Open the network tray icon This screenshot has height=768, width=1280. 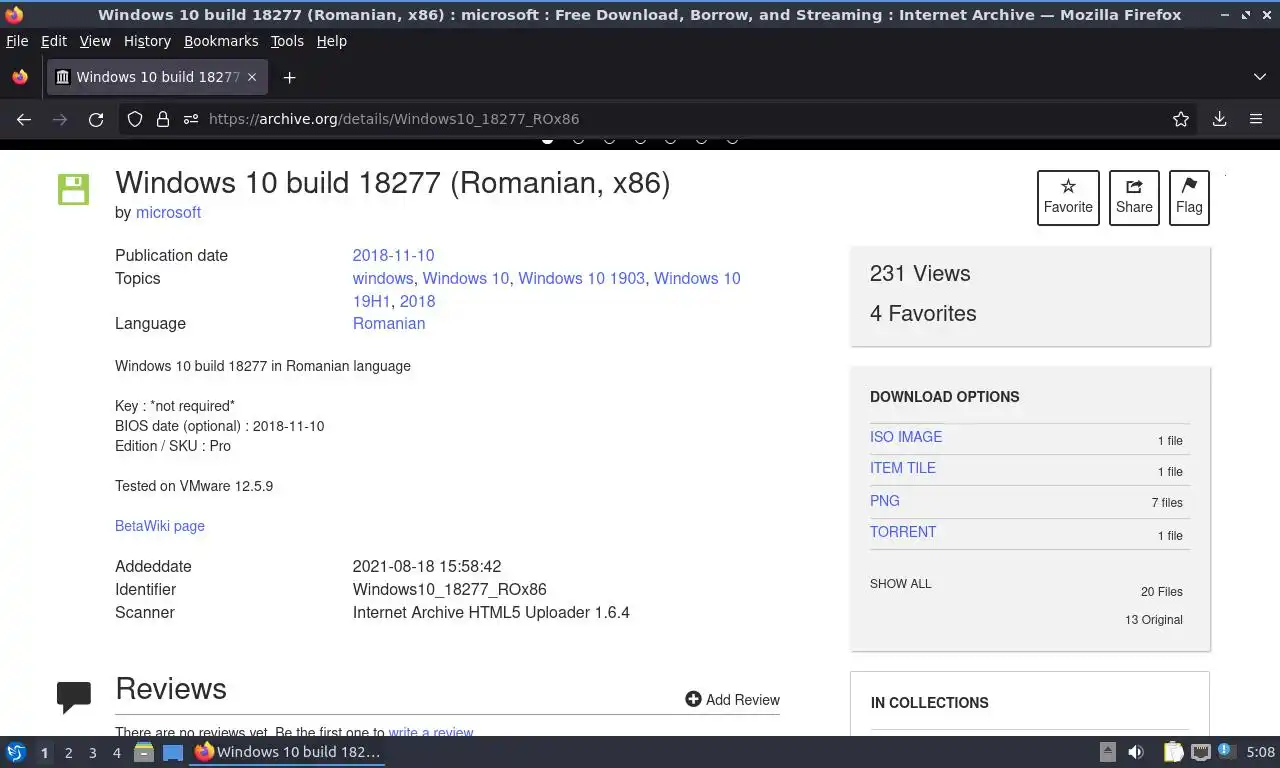click(x=1201, y=752)
